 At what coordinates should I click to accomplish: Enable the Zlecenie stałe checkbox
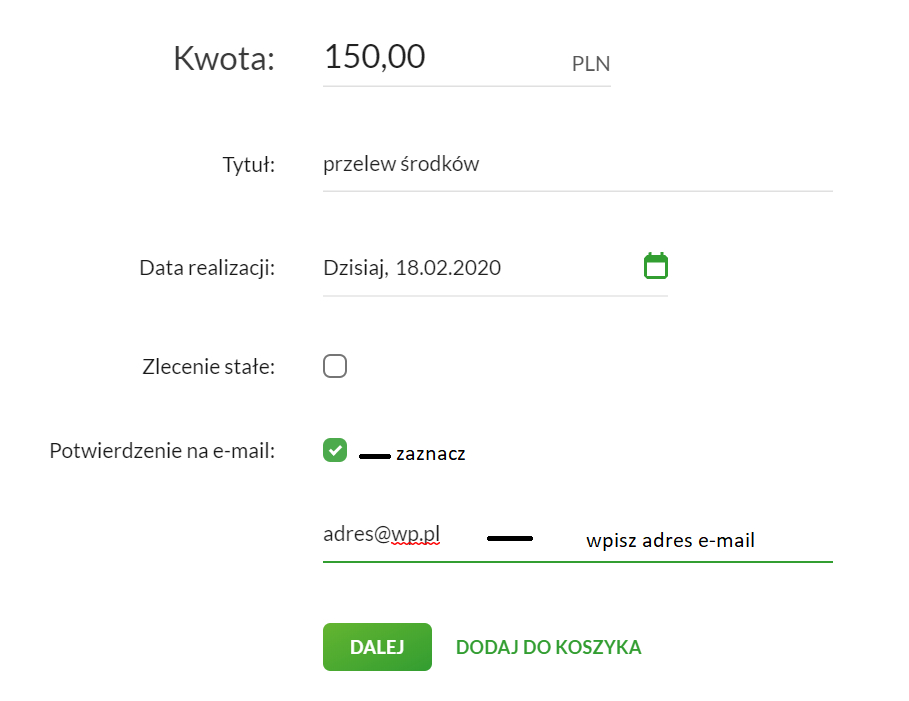(x=335, y=366)
